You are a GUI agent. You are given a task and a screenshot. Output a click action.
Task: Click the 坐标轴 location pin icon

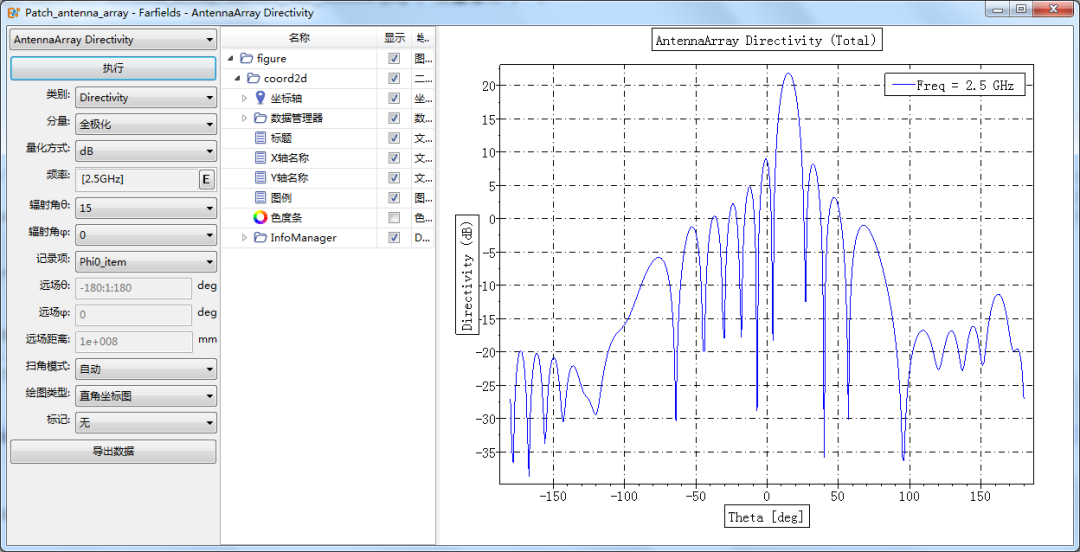pyautogui.click(x=260, y=99)
